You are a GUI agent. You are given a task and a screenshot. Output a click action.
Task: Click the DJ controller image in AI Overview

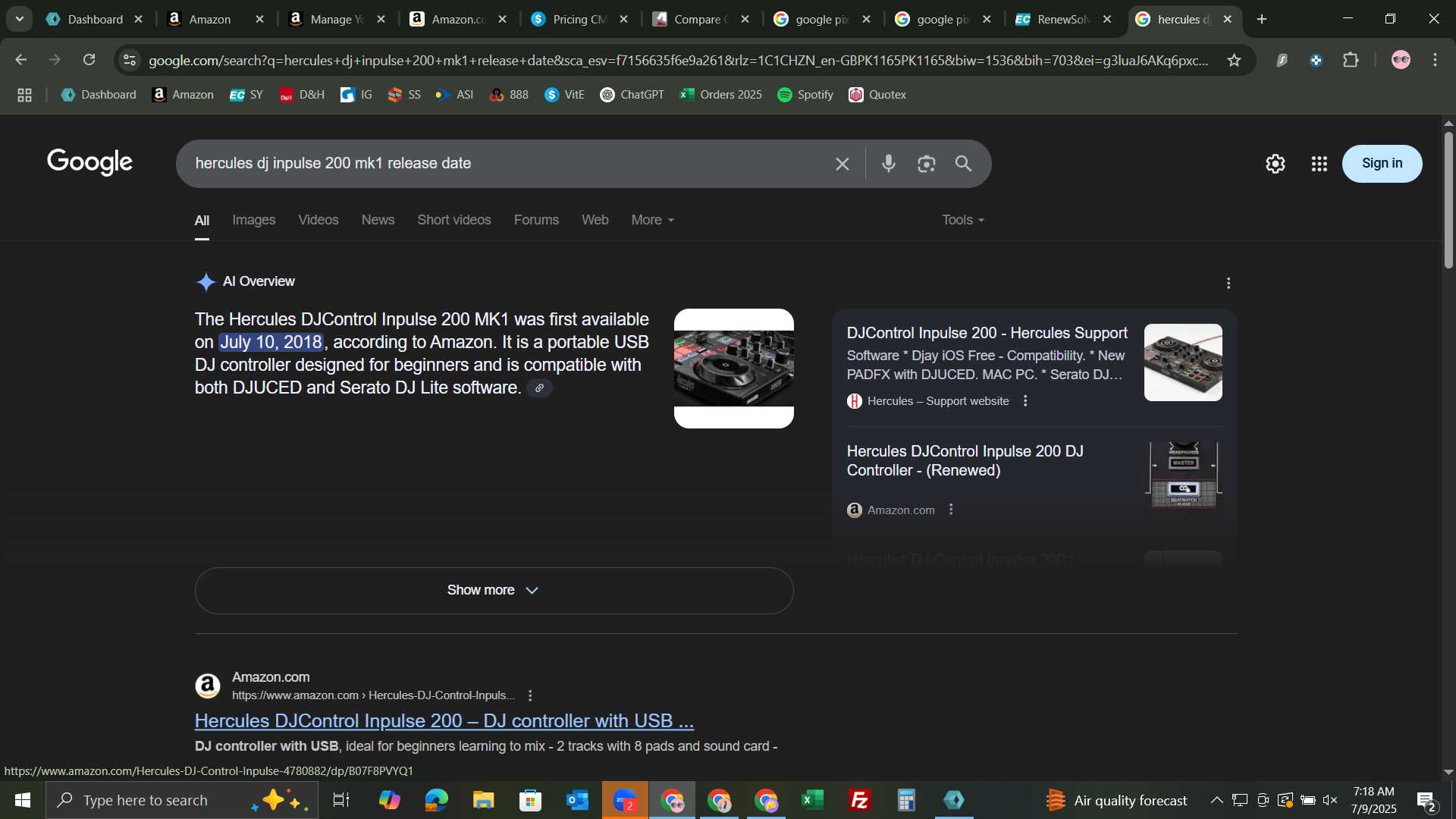tap(733, 369)
